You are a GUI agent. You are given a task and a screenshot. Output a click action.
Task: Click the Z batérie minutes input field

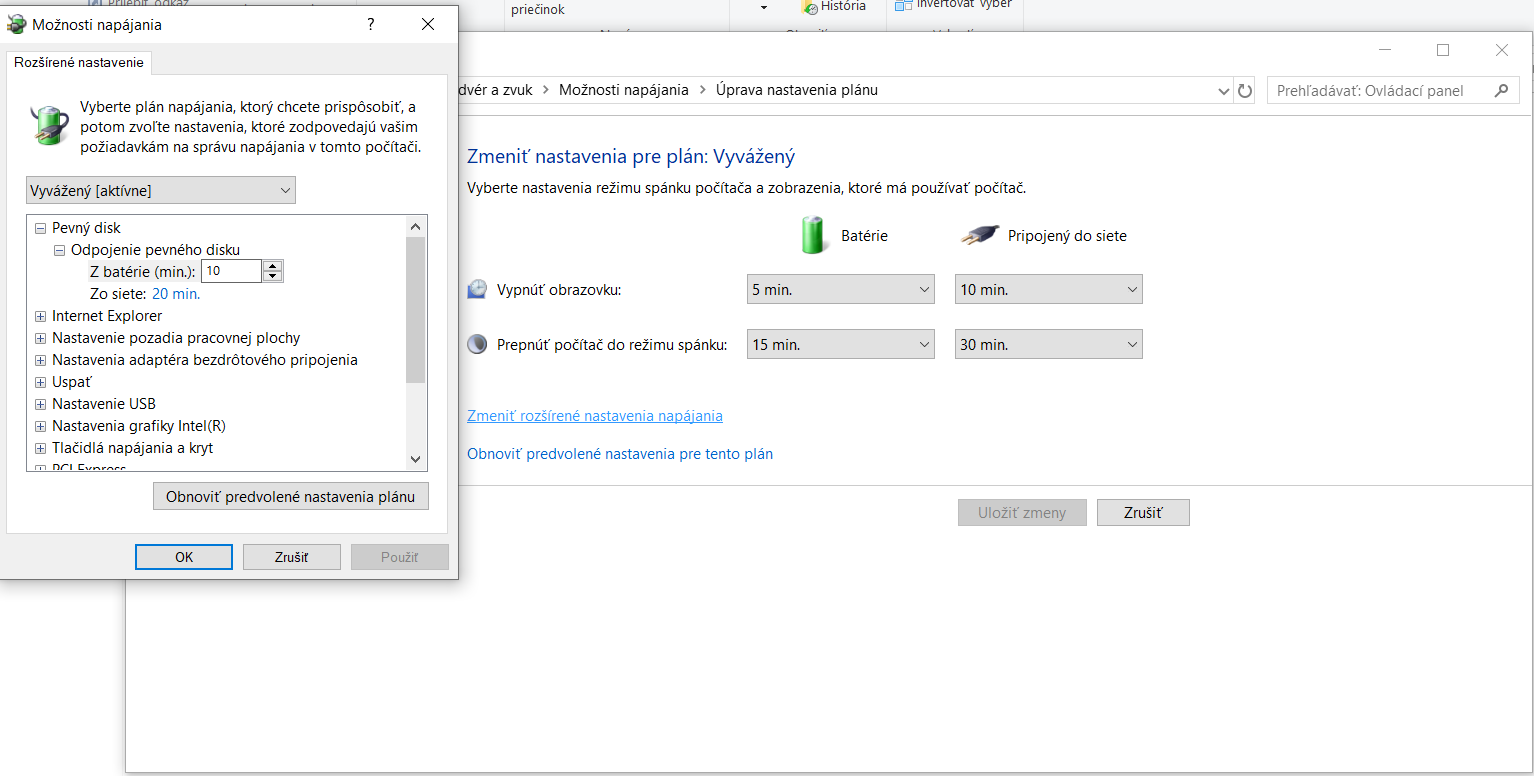(x=231, y=271)
